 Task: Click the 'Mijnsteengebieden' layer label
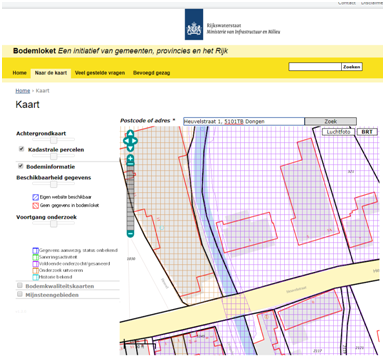pos(52,295)
